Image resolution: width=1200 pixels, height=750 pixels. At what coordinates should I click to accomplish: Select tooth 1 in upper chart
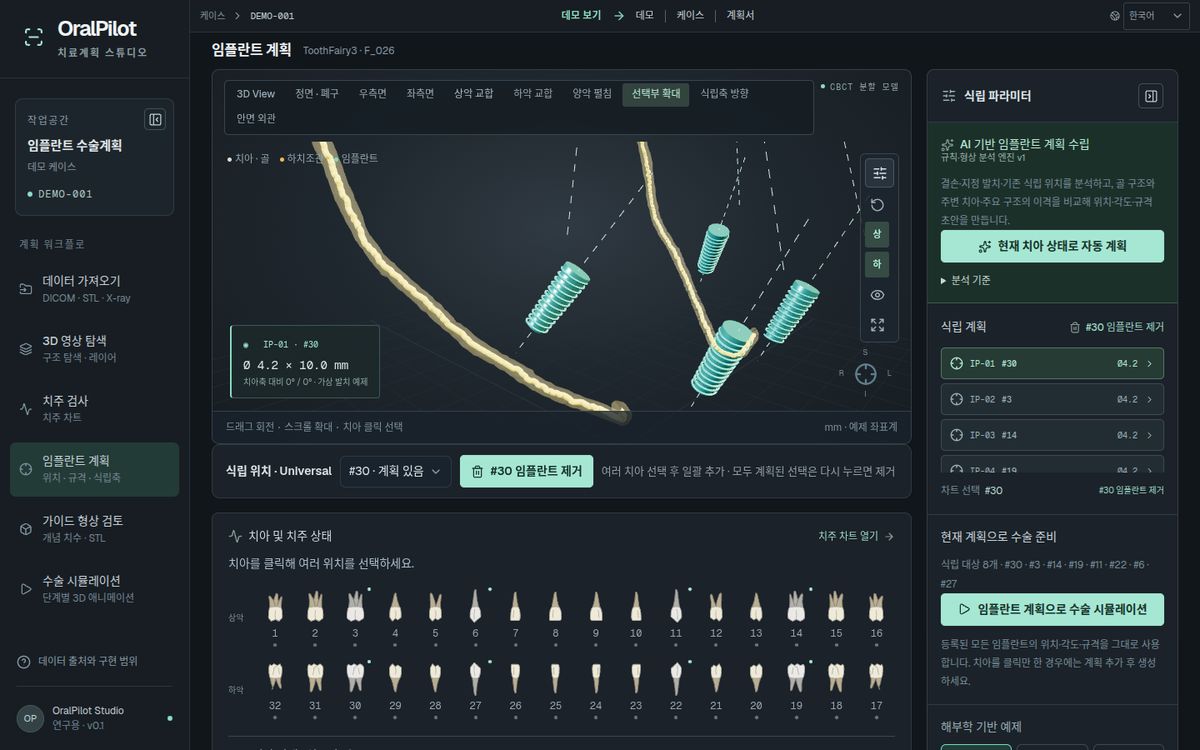click(x=275, y=614)
